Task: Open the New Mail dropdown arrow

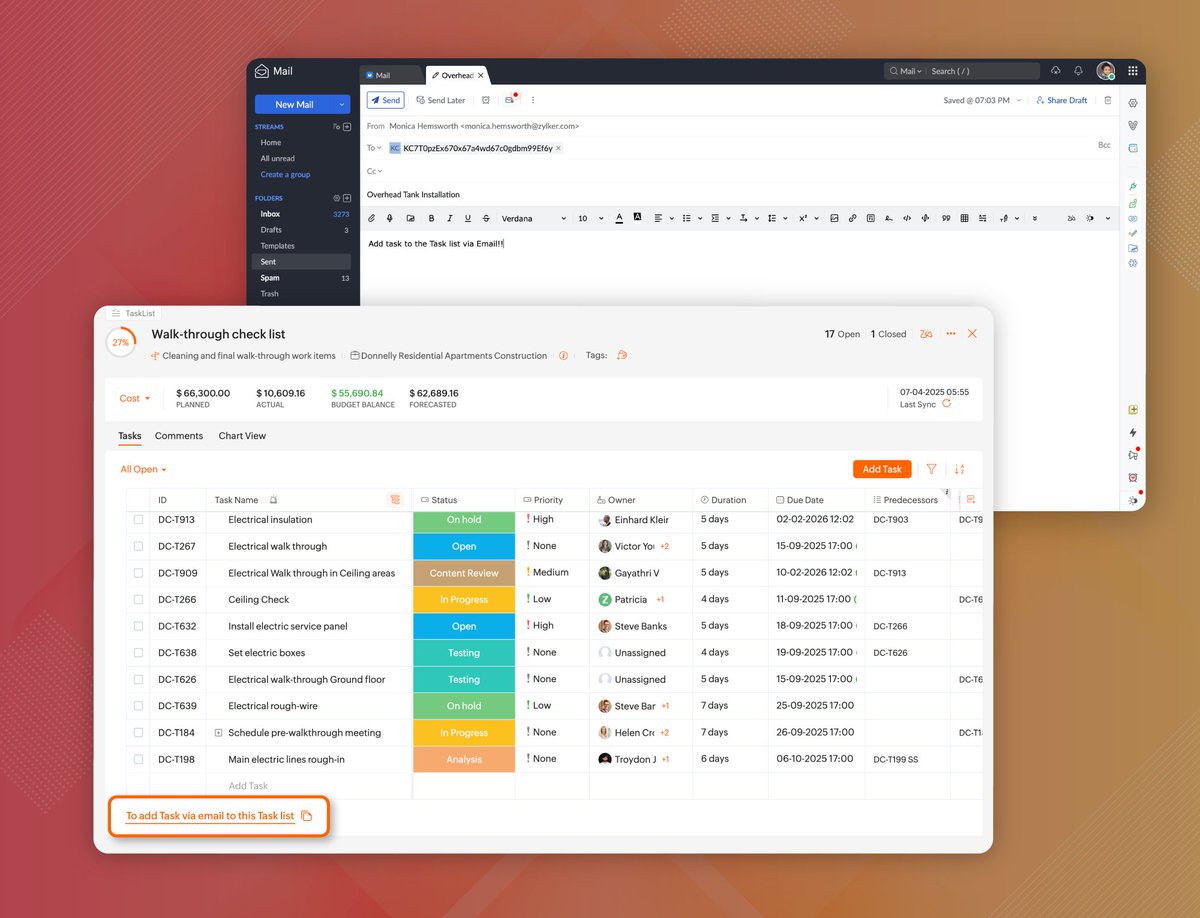Action: (x=342, y=104)
